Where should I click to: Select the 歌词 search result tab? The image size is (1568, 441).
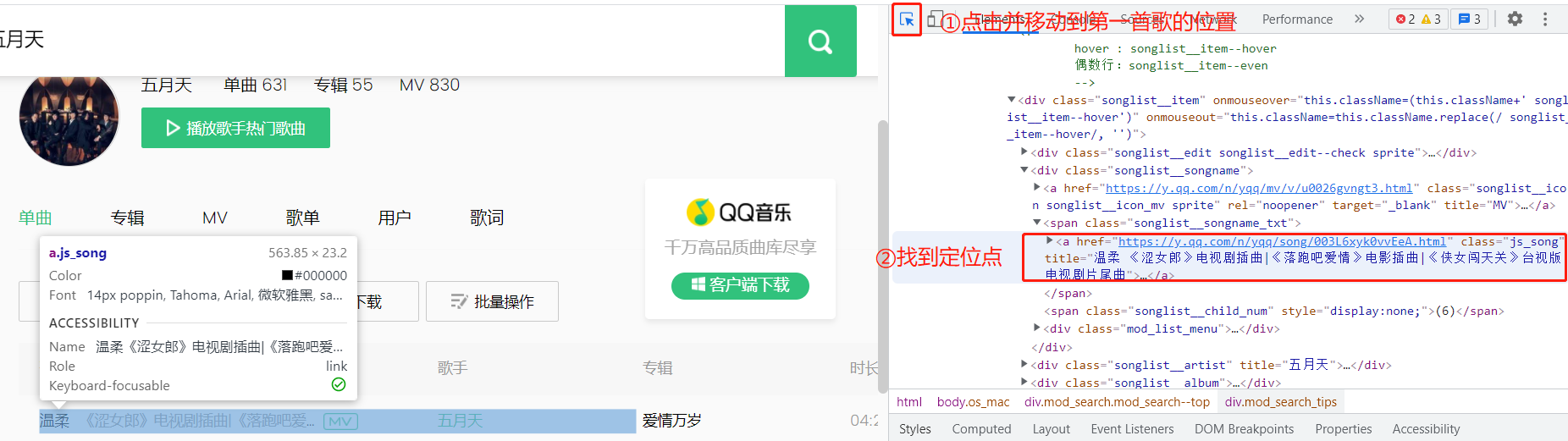pos(487,218)
